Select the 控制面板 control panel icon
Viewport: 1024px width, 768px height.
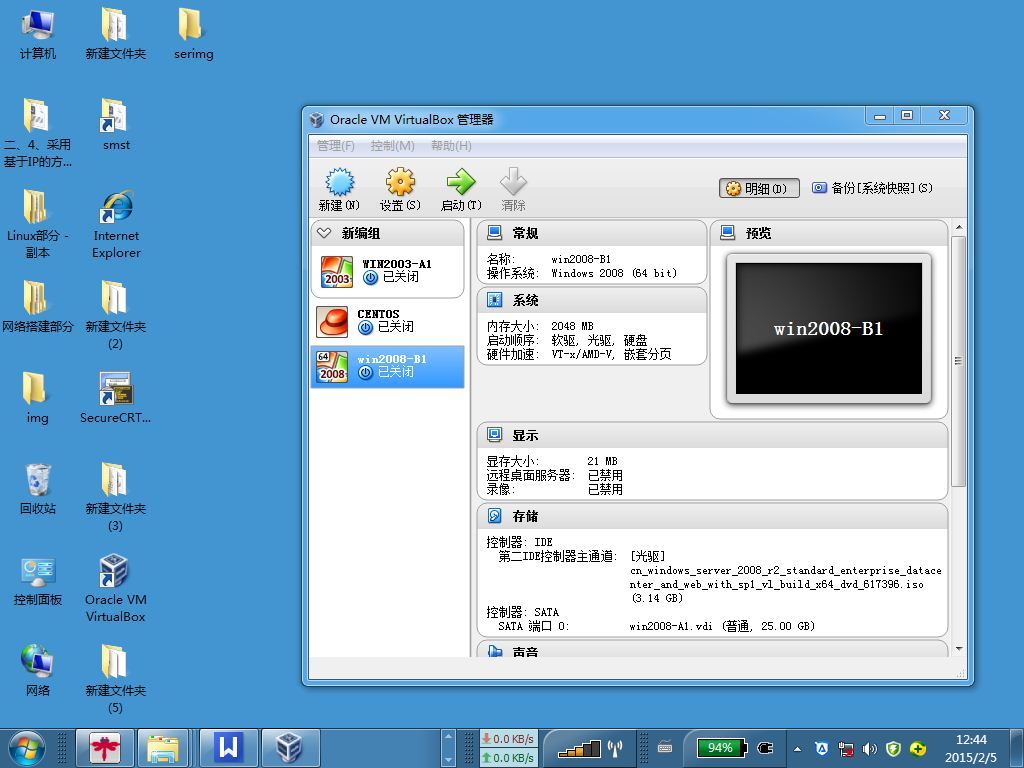(x=37, y=580)
